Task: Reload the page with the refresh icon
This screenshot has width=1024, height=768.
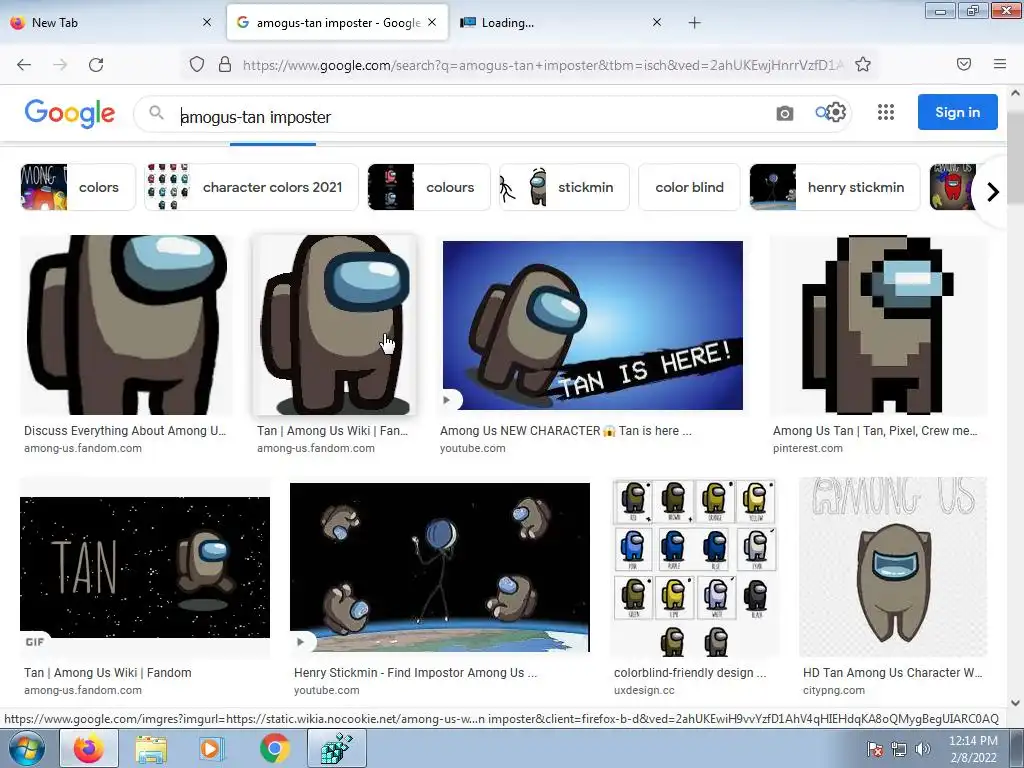Action: (96, 64)
